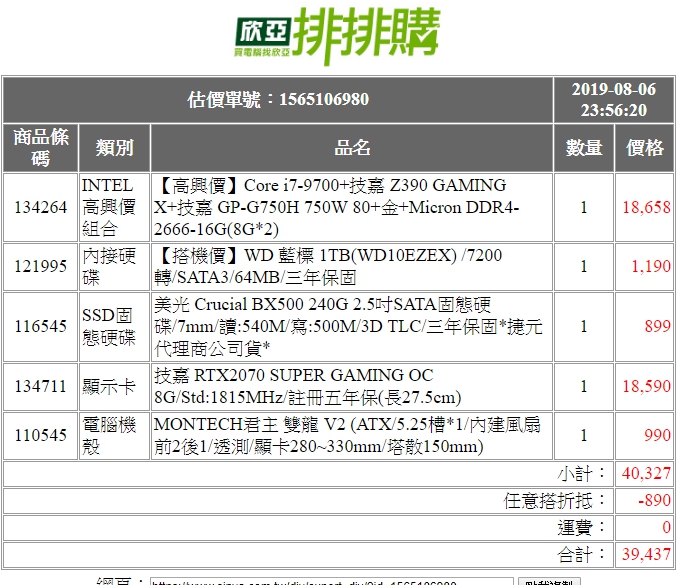Click the price 990
The image size is (678, 585).
pyautogui.click(x=657, y=435)
